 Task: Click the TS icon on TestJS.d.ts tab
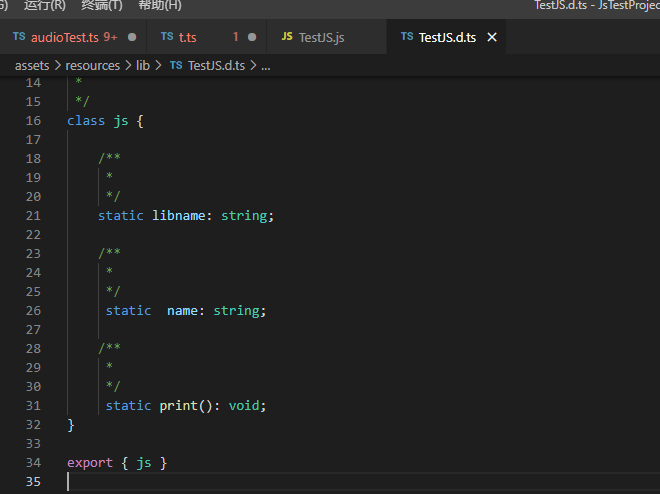click(407, 37)
